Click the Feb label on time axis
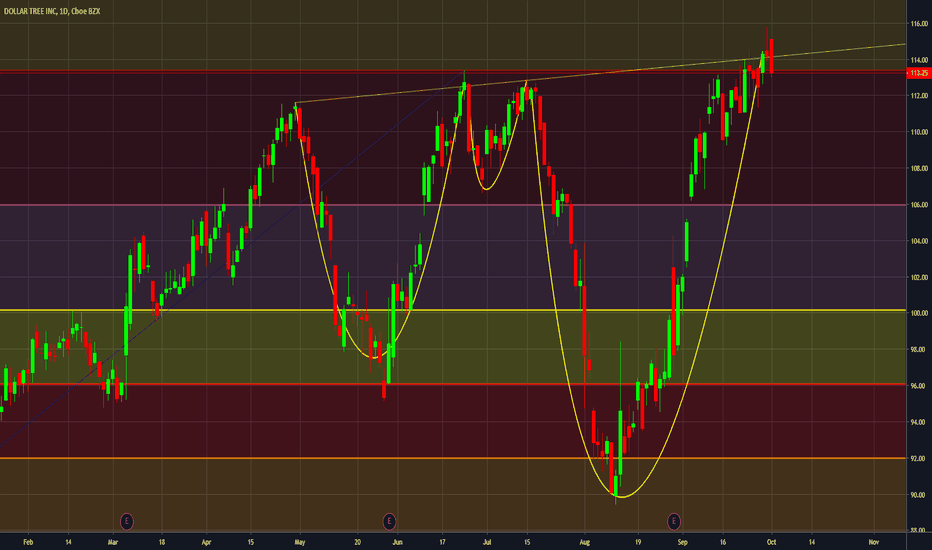The image size is (932, 550). (x=28, y=542)
